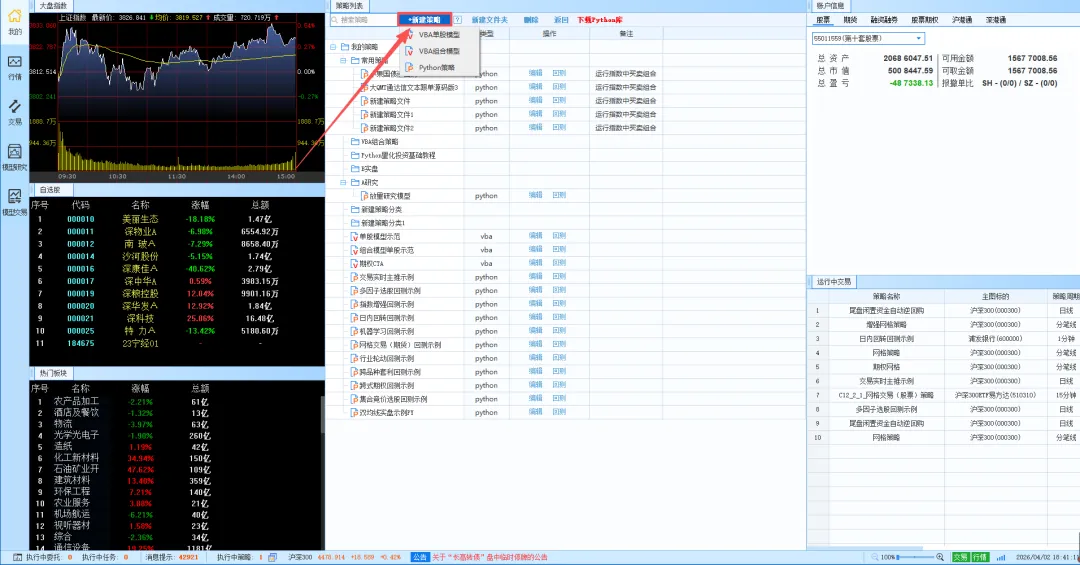1080x565 pixels.
Task: Click the Python icon of 放量研究模型
Action: (365, 196)
